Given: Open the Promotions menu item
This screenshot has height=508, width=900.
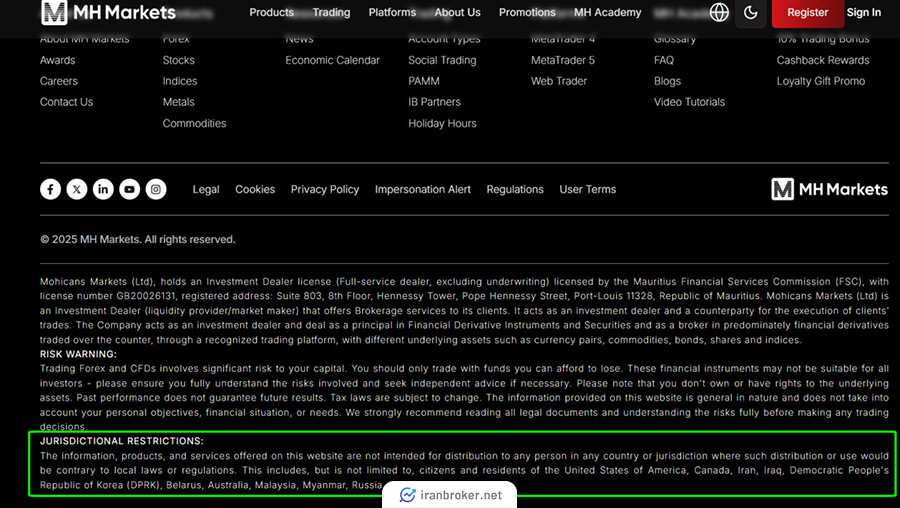Looking at the screenshot, I should (x=527, y=12).
